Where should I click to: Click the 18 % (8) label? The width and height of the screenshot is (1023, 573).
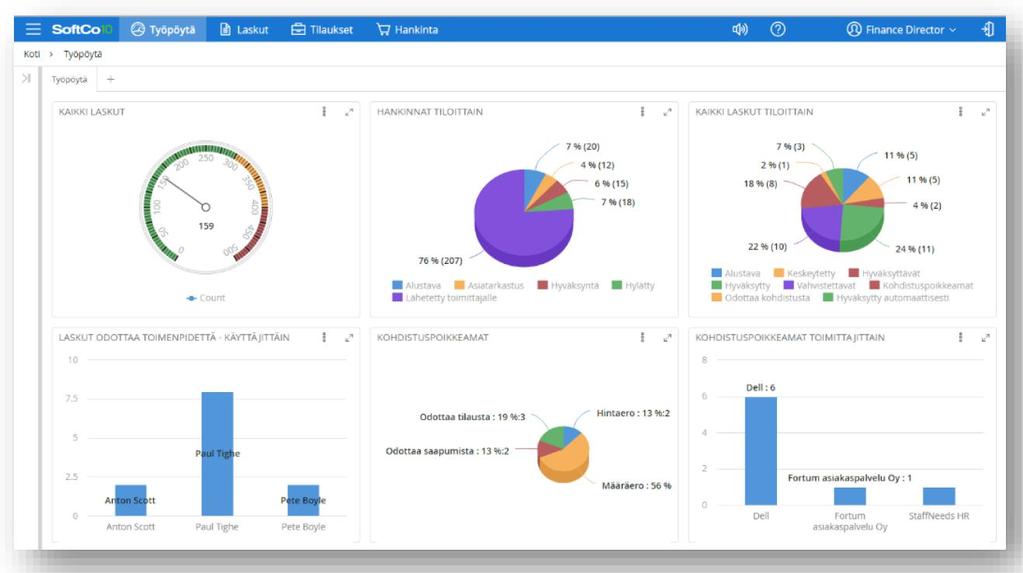(761, 183)
